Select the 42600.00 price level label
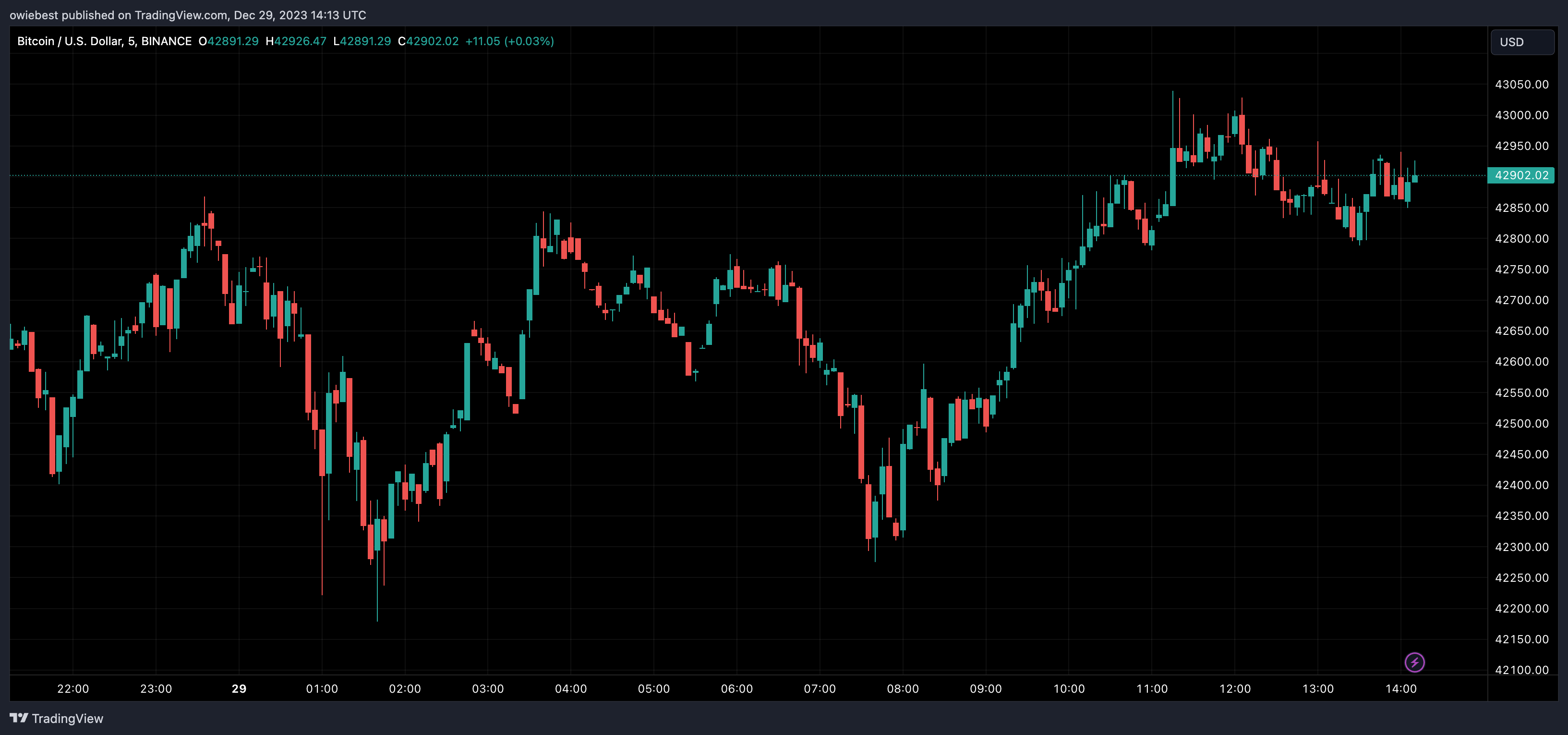Image resolution: width=1568 pixels, height=735 pixels. [x=1522, y=362]
